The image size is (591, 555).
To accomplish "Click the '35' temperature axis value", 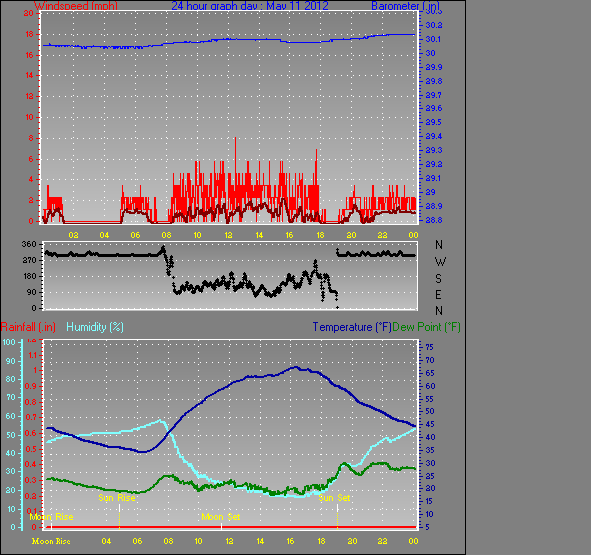I will [430, 450].
